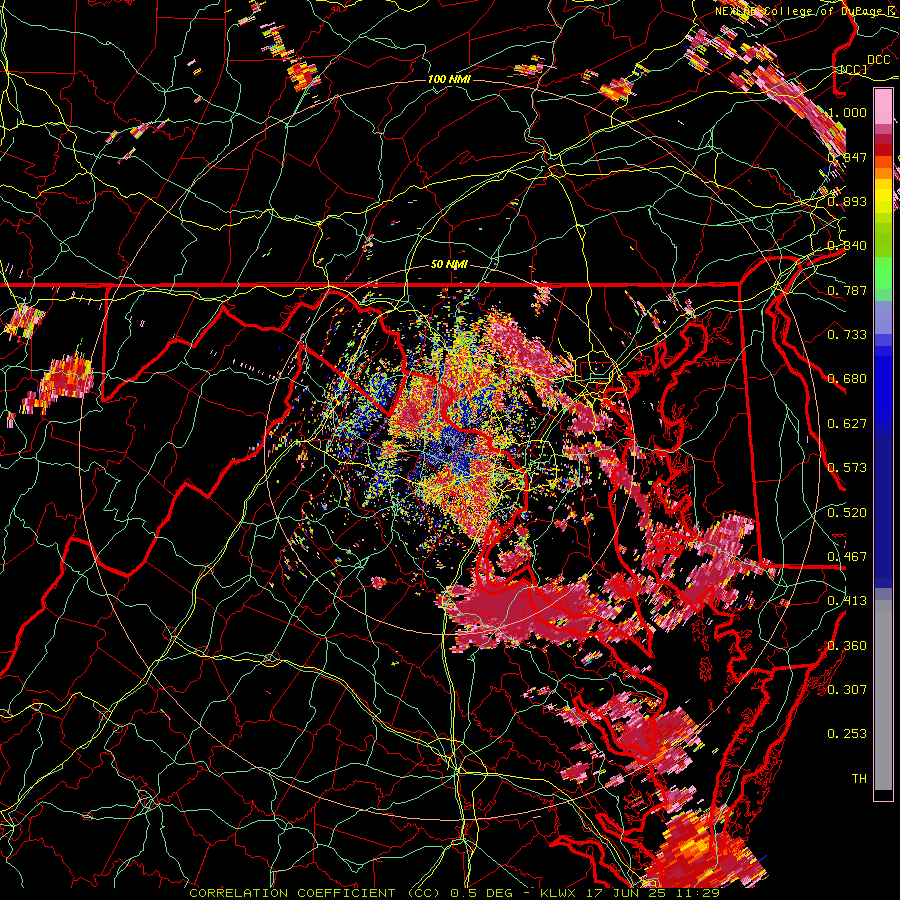Click the 0.360 scale value
The width and height of the screenshot is (900, 900).
(847, 646)
